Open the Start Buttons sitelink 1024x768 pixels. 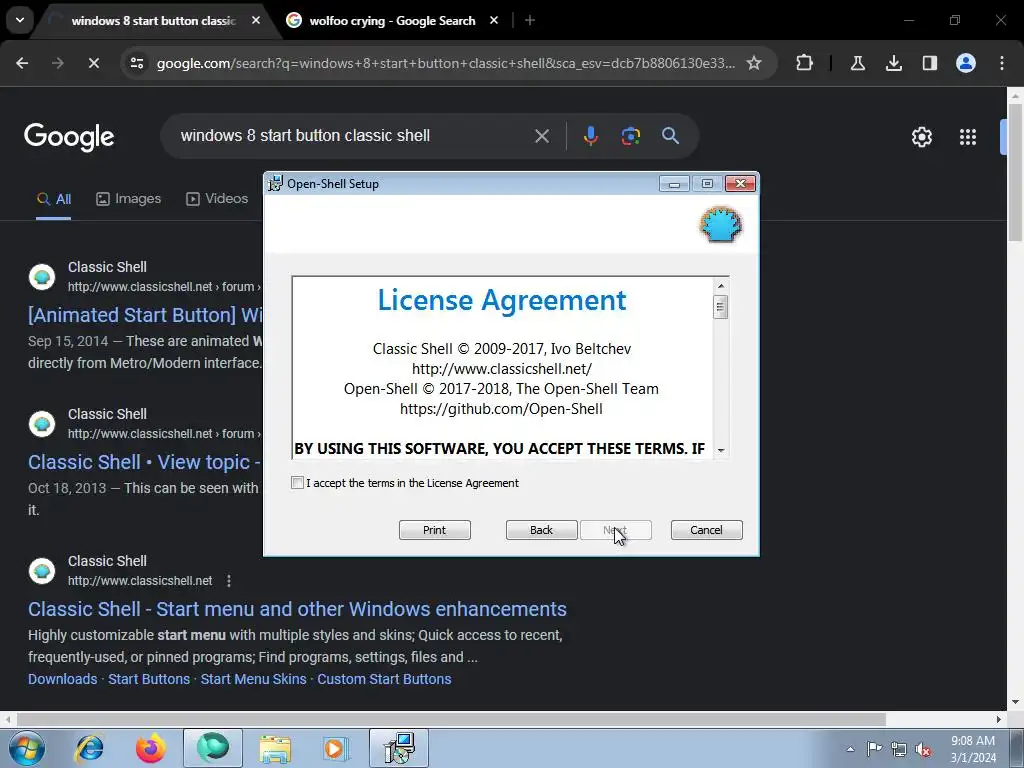click(x=149, y=679)
